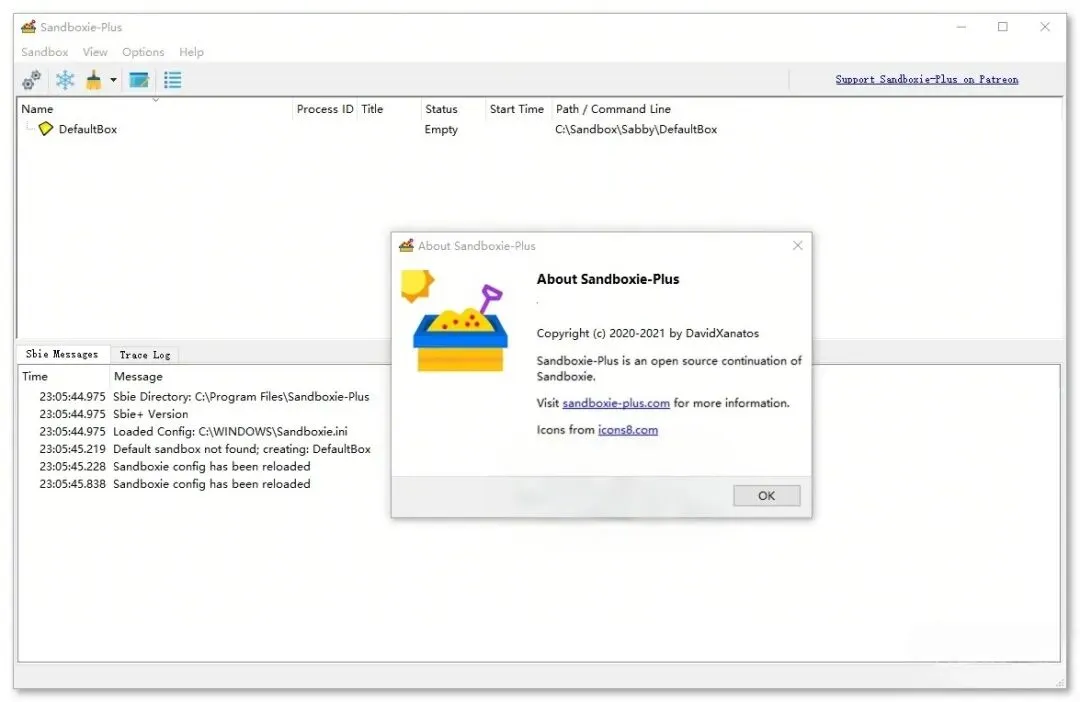The image size is (1080, 702).
Task: Click the Message column header in log
Action: tap(138, 376)
